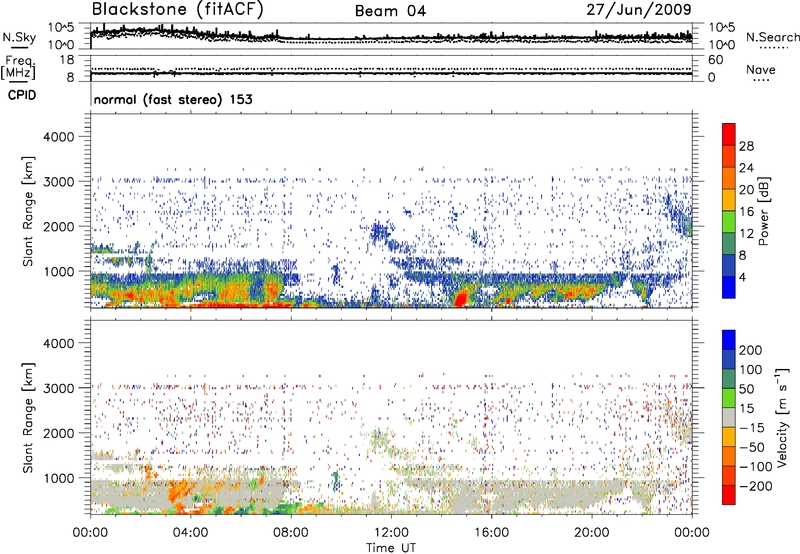The image size is (800, 554).
Task: Click the '20:00' time tick label
Action: pos(591,533)
